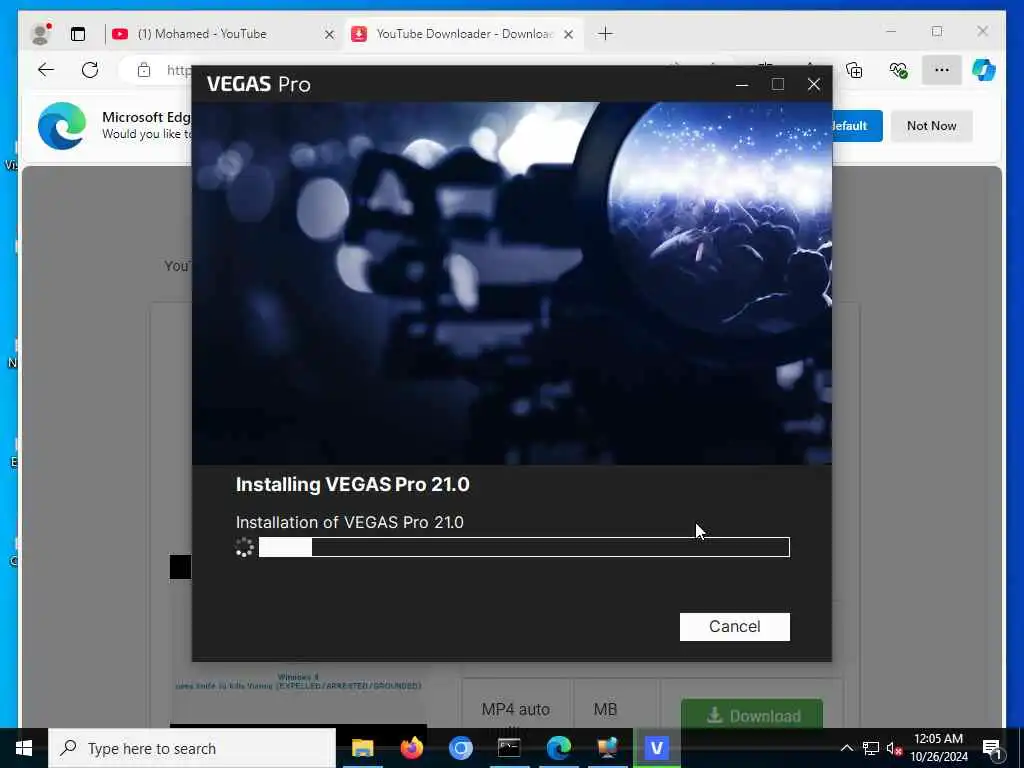Open the Windows Start menu
The width and height of the screenshot is (1024, 768).
[24, 748]
